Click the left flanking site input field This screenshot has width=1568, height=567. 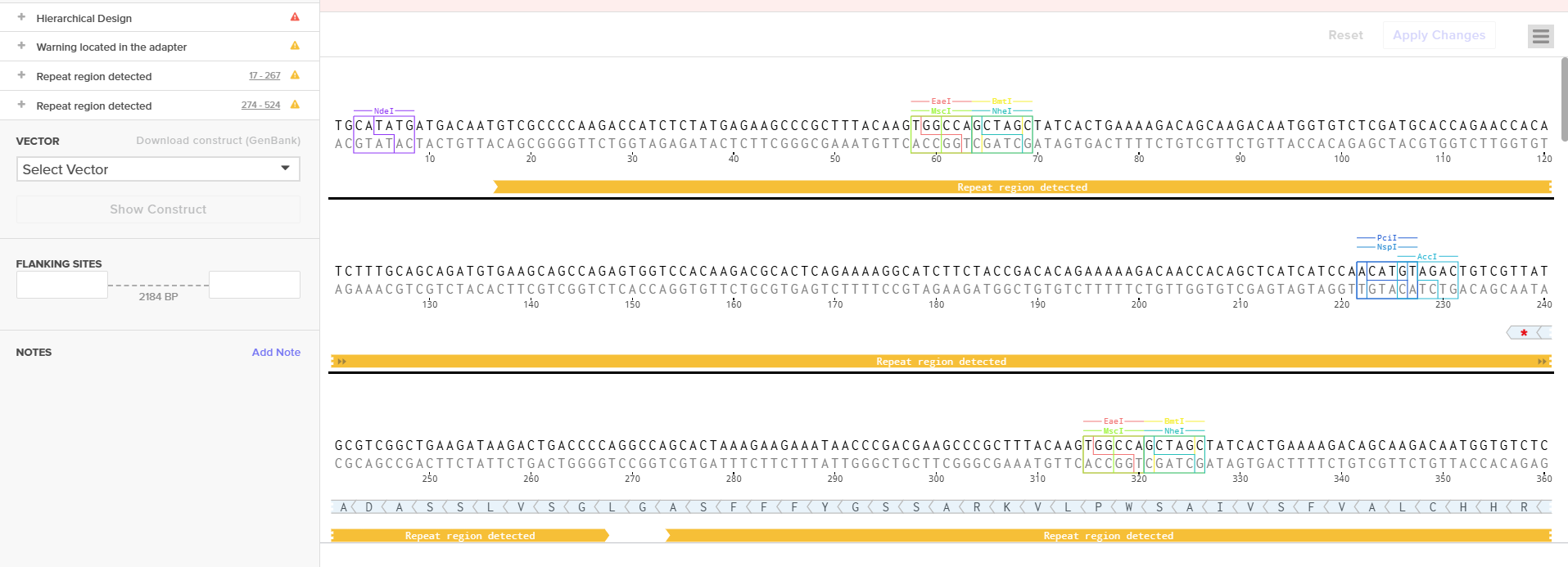click(62, 285)
